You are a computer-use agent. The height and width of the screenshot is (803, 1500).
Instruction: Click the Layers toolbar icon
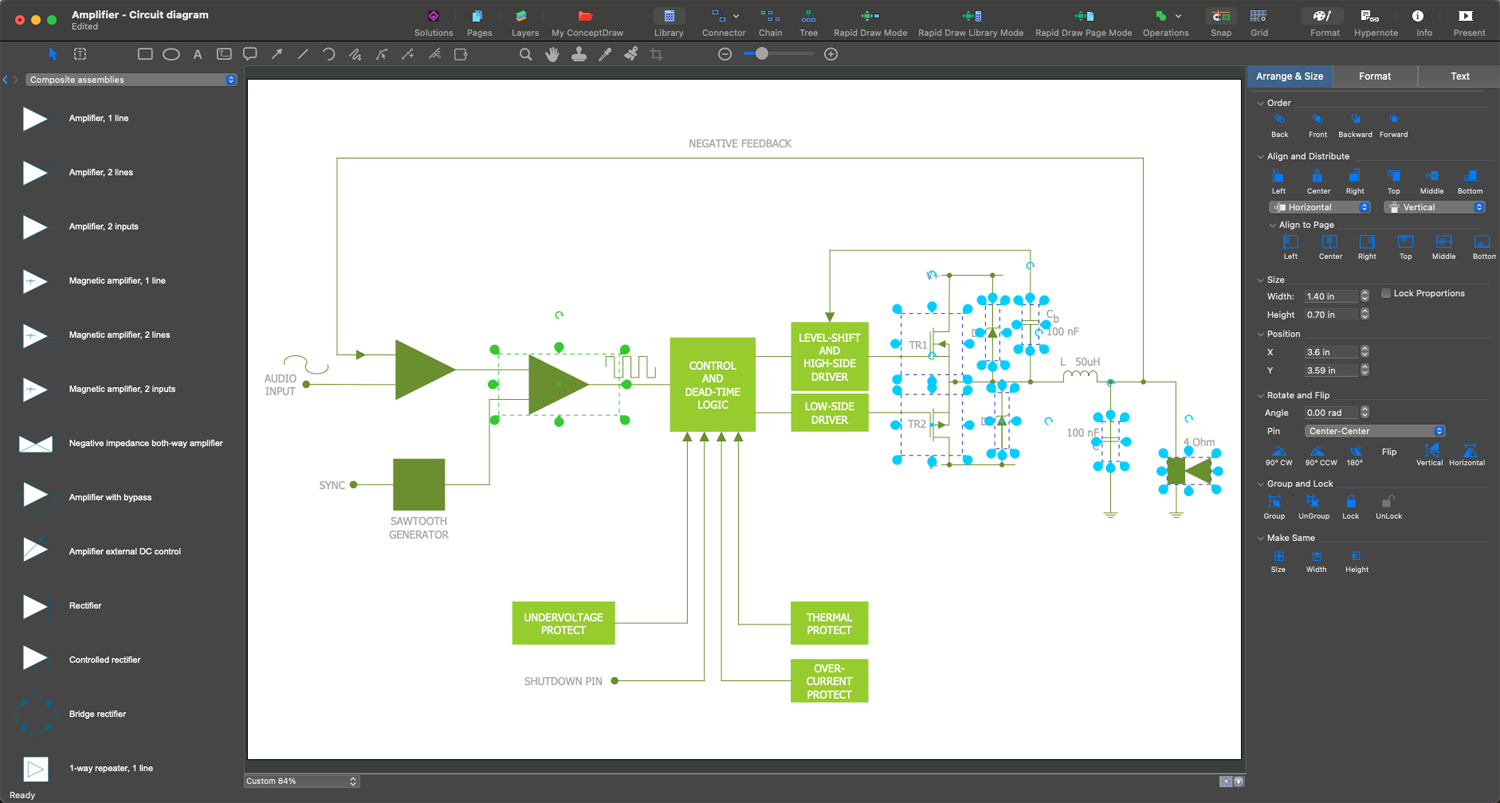[520, 17]
